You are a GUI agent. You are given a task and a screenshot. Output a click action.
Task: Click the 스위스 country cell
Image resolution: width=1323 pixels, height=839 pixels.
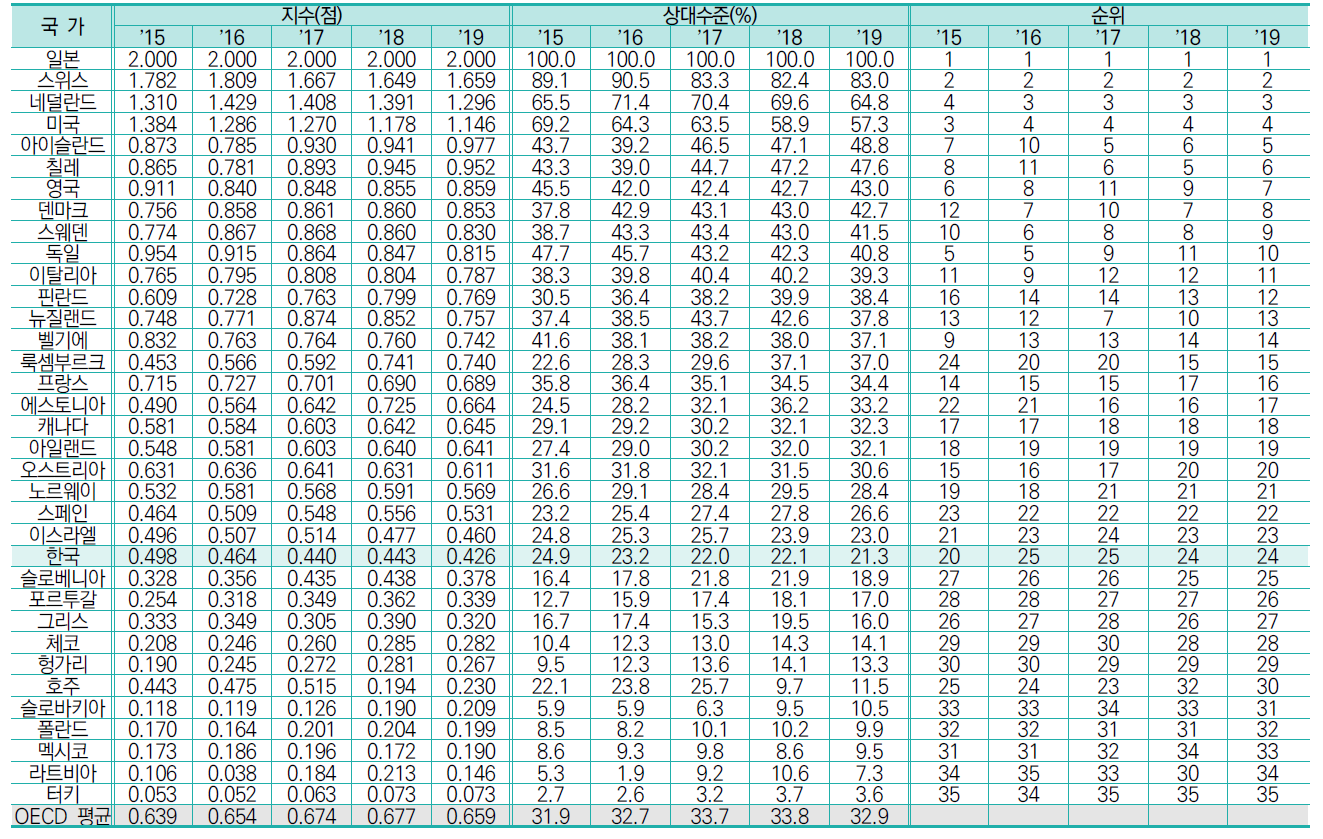coord(62,80)
